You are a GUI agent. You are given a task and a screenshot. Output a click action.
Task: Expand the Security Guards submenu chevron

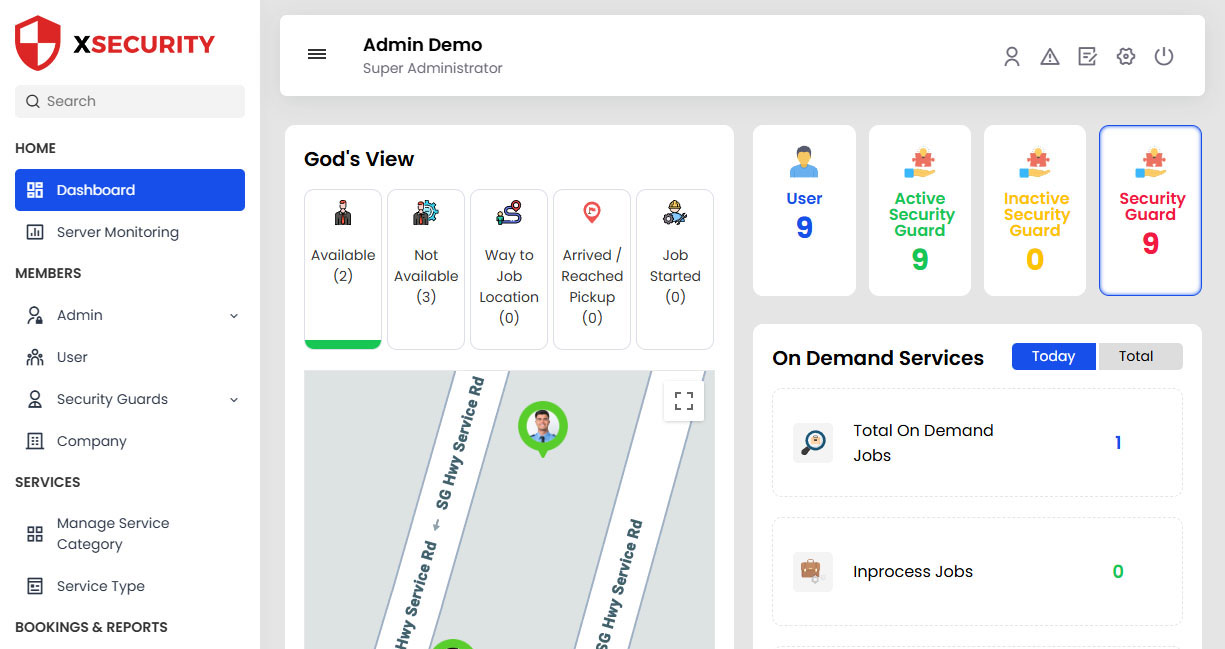[234, 400]
